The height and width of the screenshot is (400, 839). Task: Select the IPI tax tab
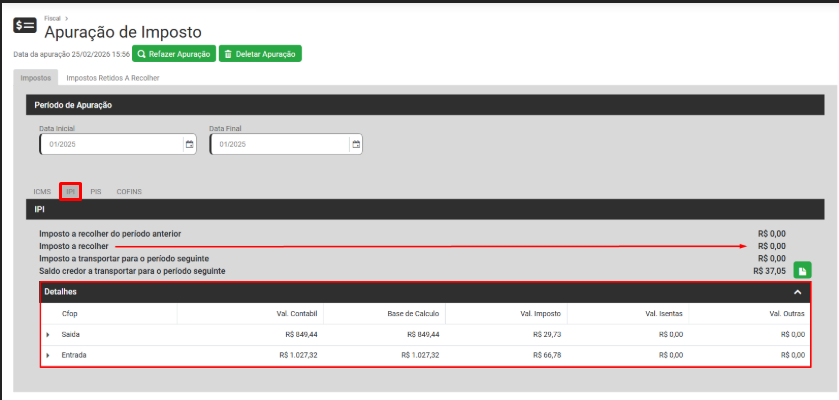click(x=70, y=190)
